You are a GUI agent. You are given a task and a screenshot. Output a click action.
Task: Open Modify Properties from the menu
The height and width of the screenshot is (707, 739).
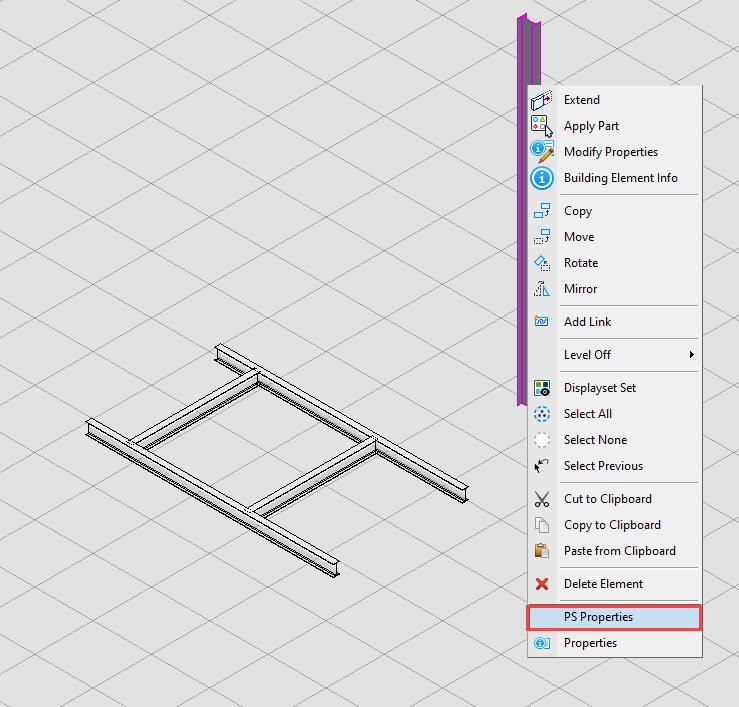point(615,152)
